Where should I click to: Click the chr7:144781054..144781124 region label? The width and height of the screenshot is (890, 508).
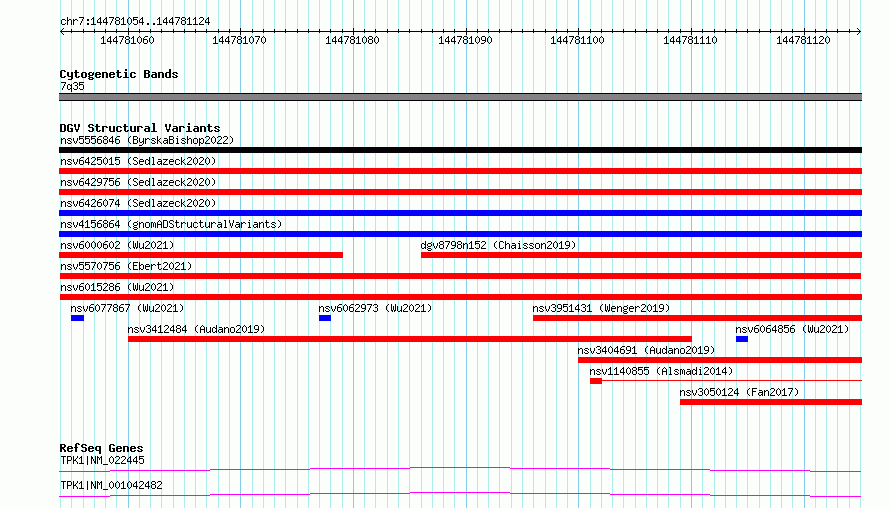tap(135, 21)
